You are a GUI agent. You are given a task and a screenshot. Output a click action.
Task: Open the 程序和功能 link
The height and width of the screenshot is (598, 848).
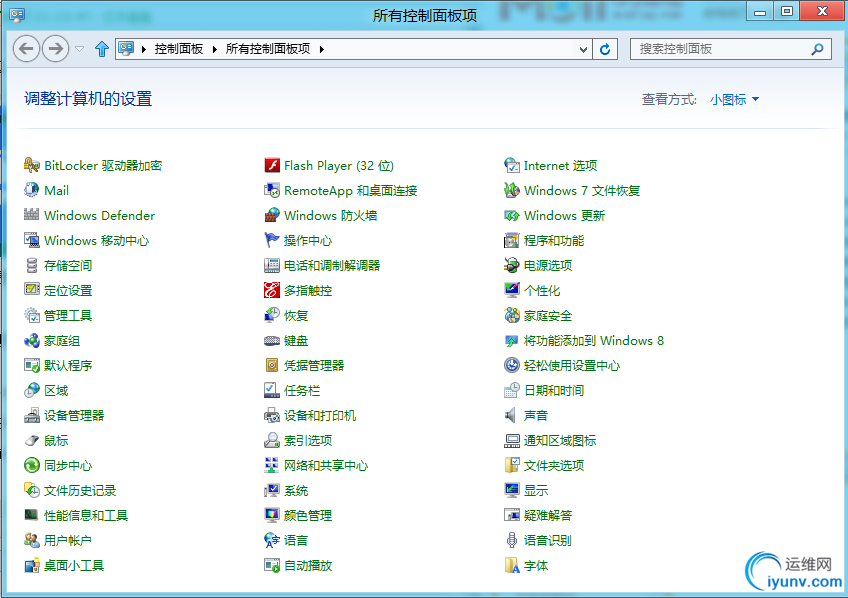[x=554, y=241]
